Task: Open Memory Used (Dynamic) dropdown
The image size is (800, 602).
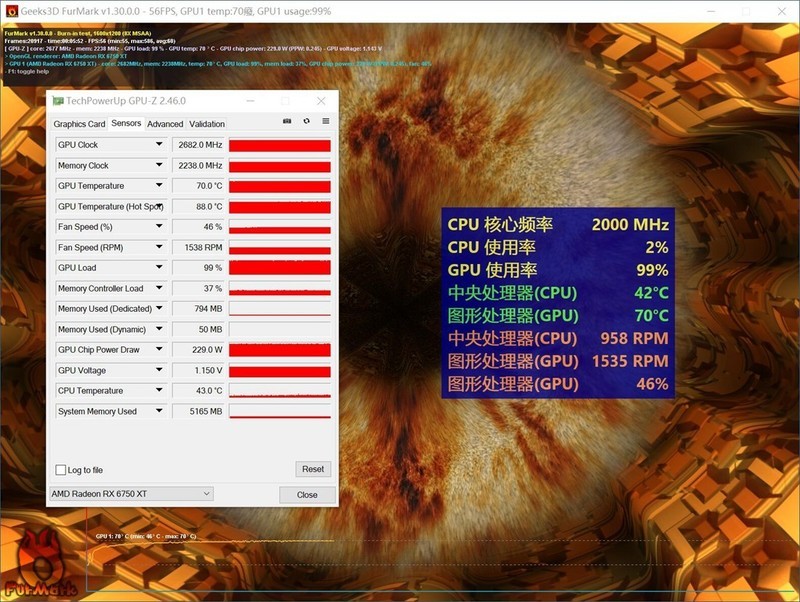Action: (159, 329)
